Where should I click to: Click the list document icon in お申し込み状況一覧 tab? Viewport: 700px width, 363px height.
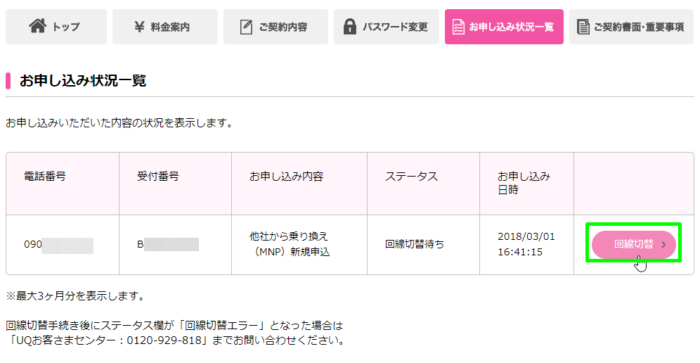(458, 27)
